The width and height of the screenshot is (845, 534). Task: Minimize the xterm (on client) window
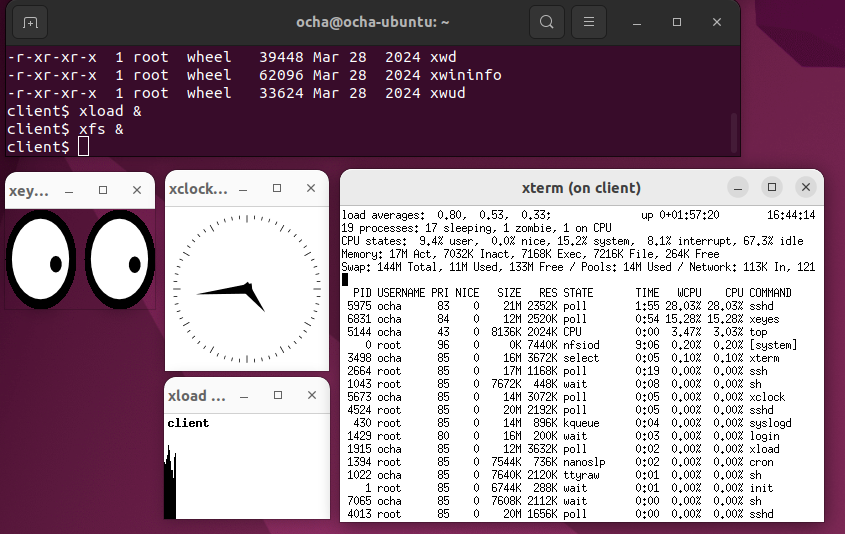coord(738,188)
